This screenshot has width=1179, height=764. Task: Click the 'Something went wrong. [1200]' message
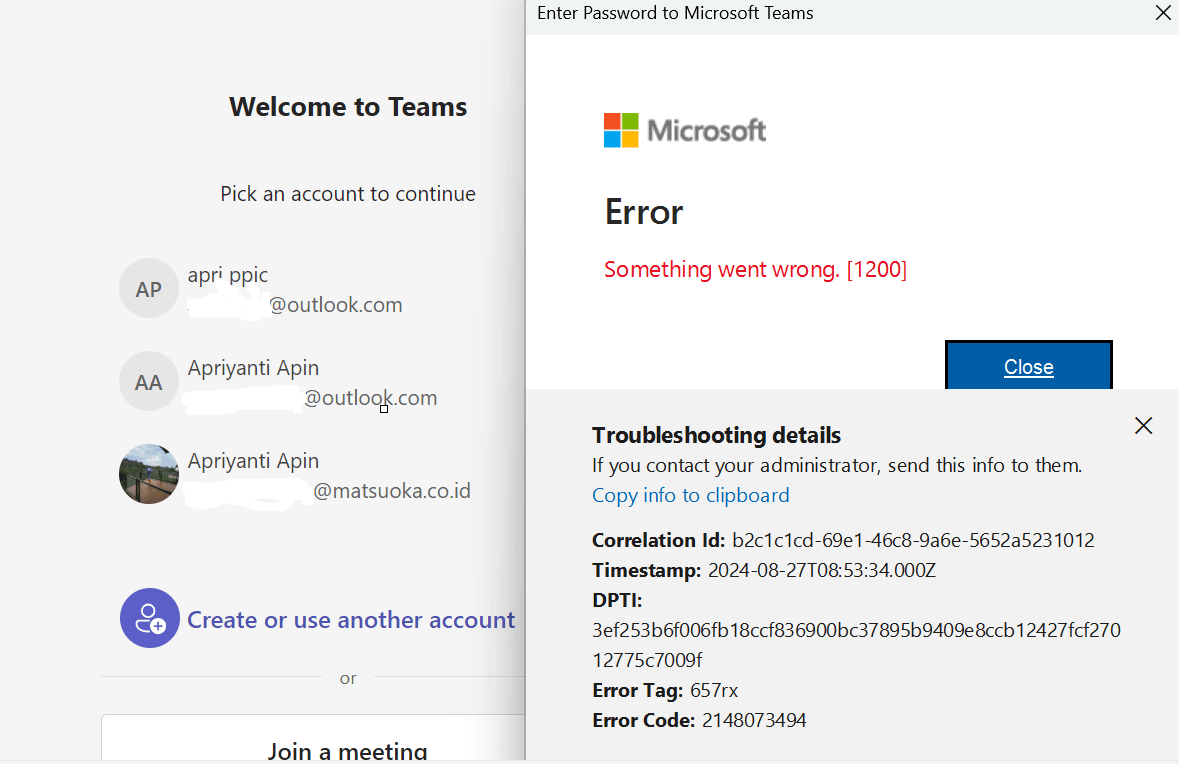click(755, 269)
